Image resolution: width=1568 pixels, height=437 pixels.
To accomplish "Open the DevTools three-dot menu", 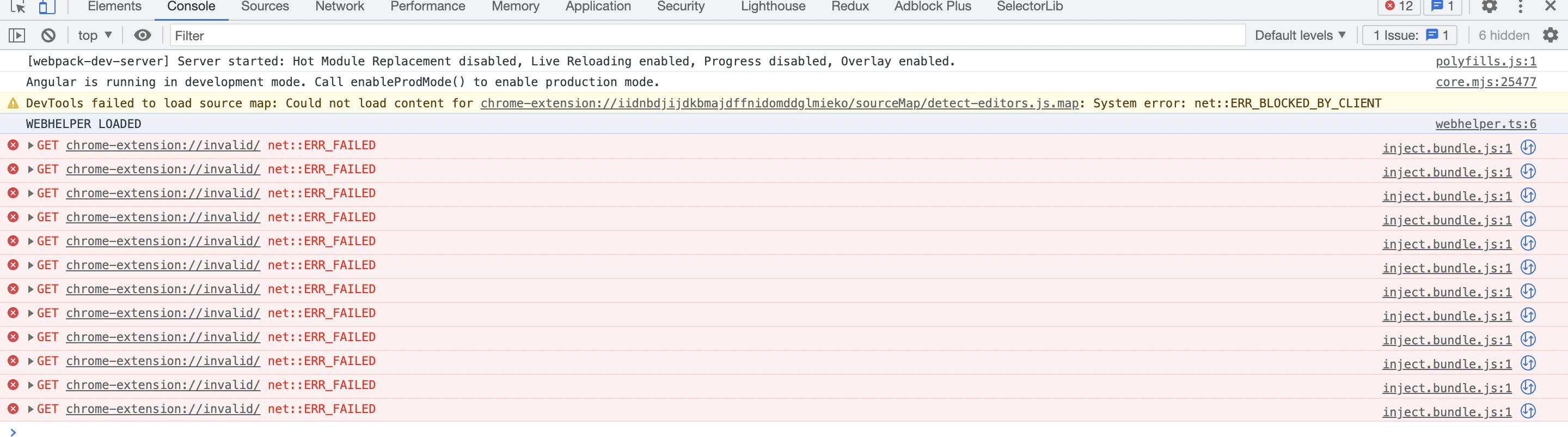I will (x=1520, y=7).
